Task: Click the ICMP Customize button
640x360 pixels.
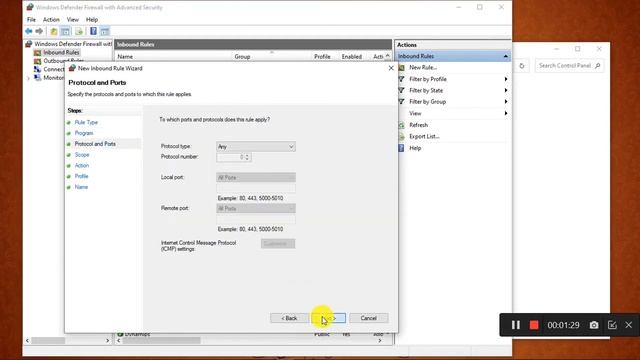Action: point(278,244)
